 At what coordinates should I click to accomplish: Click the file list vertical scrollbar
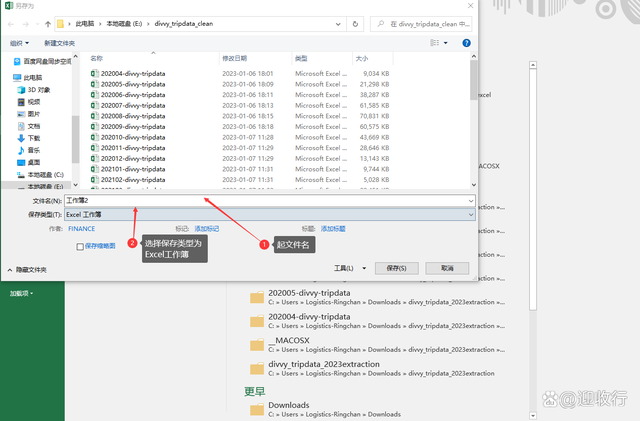(473, 80)
